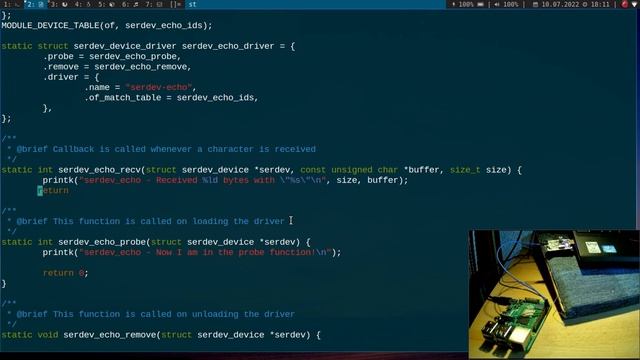
Task: Switch to workspace tag 3
Action: 59,4
